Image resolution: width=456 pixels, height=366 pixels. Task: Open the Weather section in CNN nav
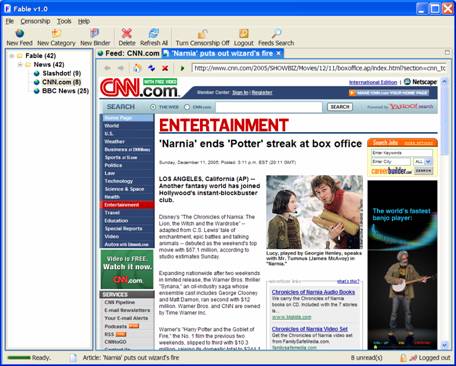(x=114, y=141)
